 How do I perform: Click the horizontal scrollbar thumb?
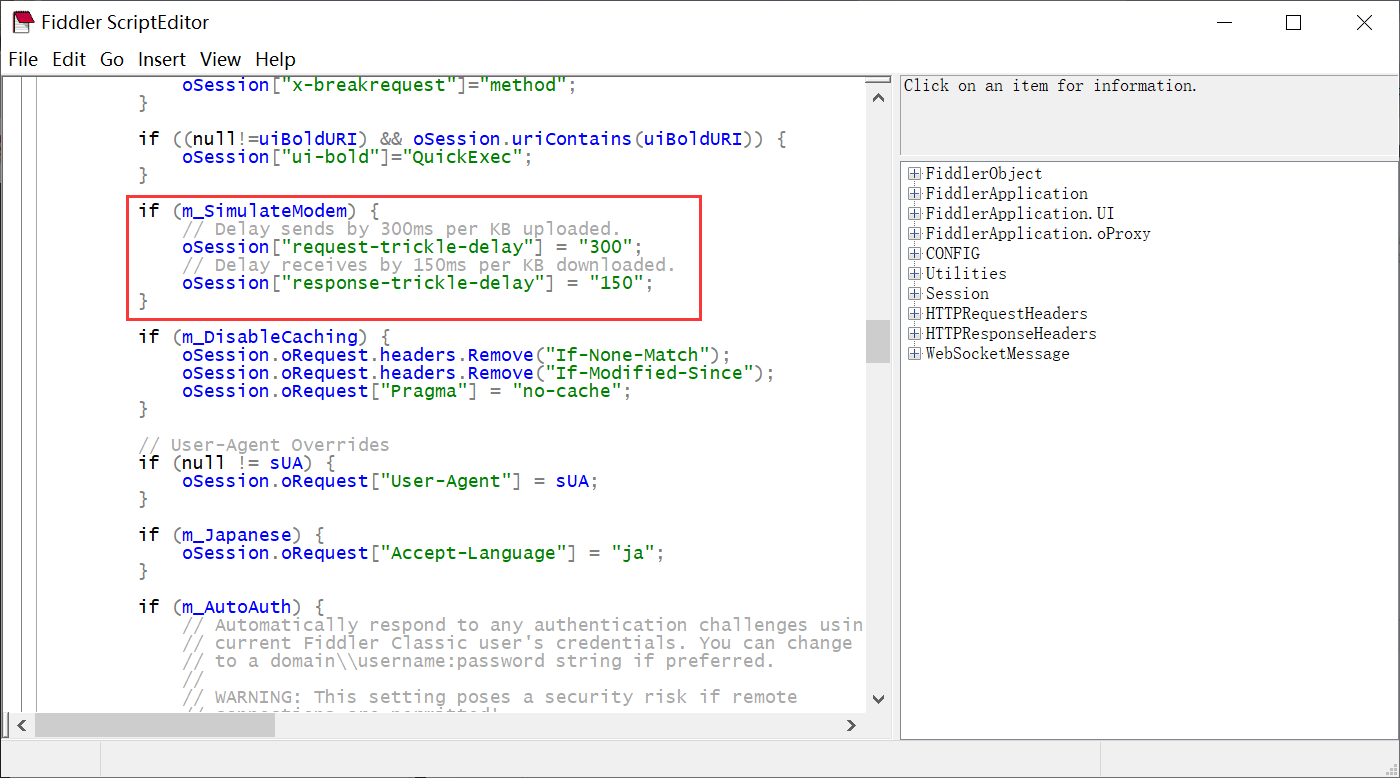(155, 726)
